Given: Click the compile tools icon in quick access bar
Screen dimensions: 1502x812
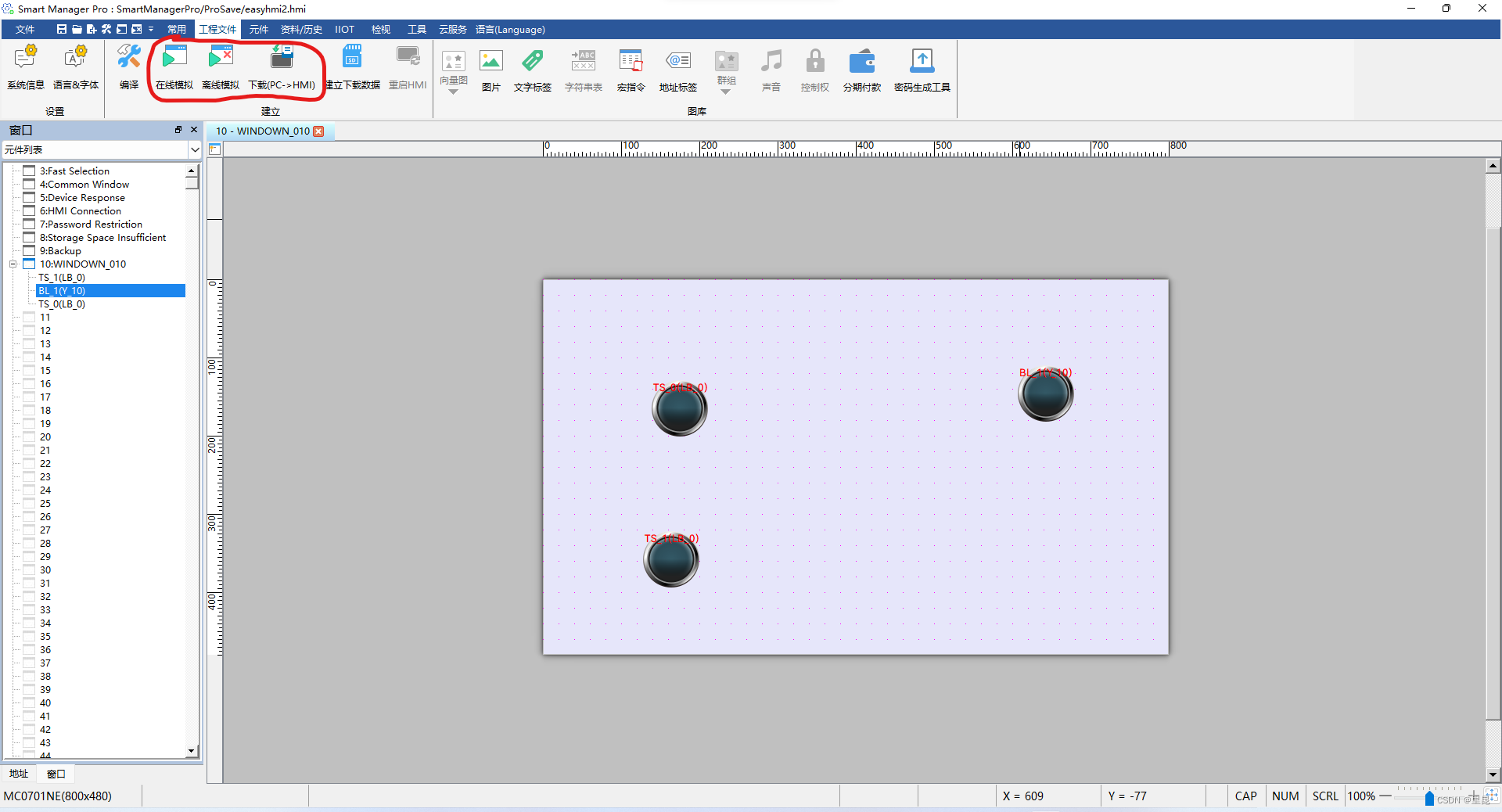Looking at the screenshot, I should point(106,29).
